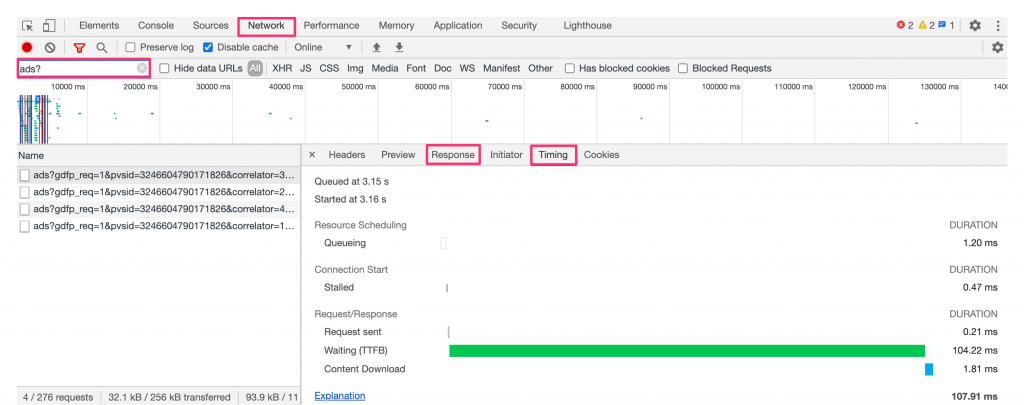Click the yellow warning count badge

[x=927, y=25]
